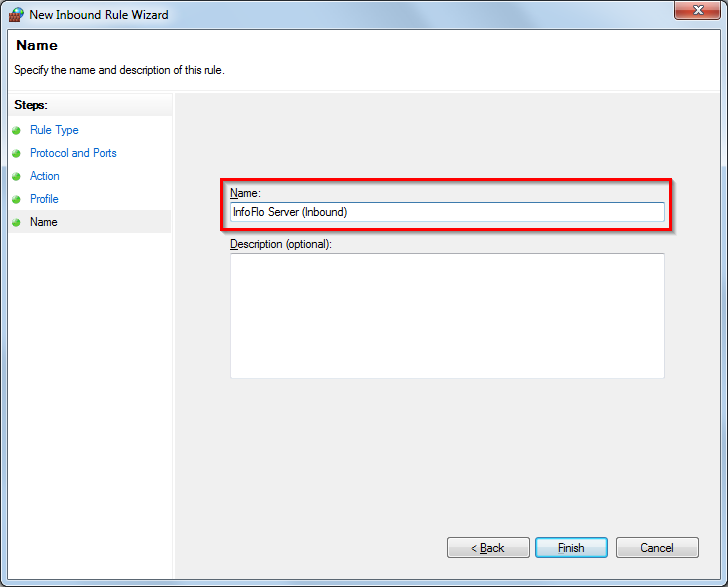Click the "Name:" field label

[245, 193]
